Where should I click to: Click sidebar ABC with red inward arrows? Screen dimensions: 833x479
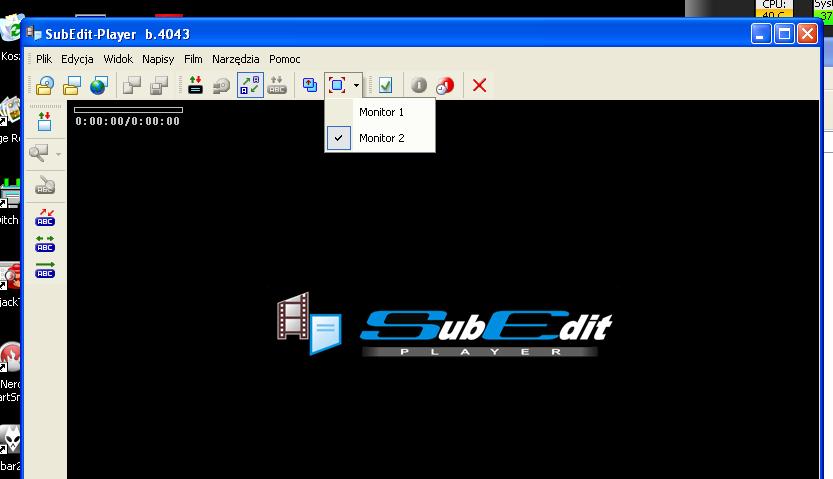tap(45, 217)
